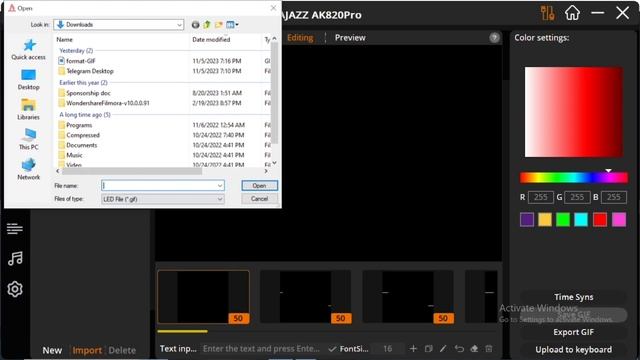Delete frame with trash icon
This screenshot has width=640, height=360.
(489, 349)
